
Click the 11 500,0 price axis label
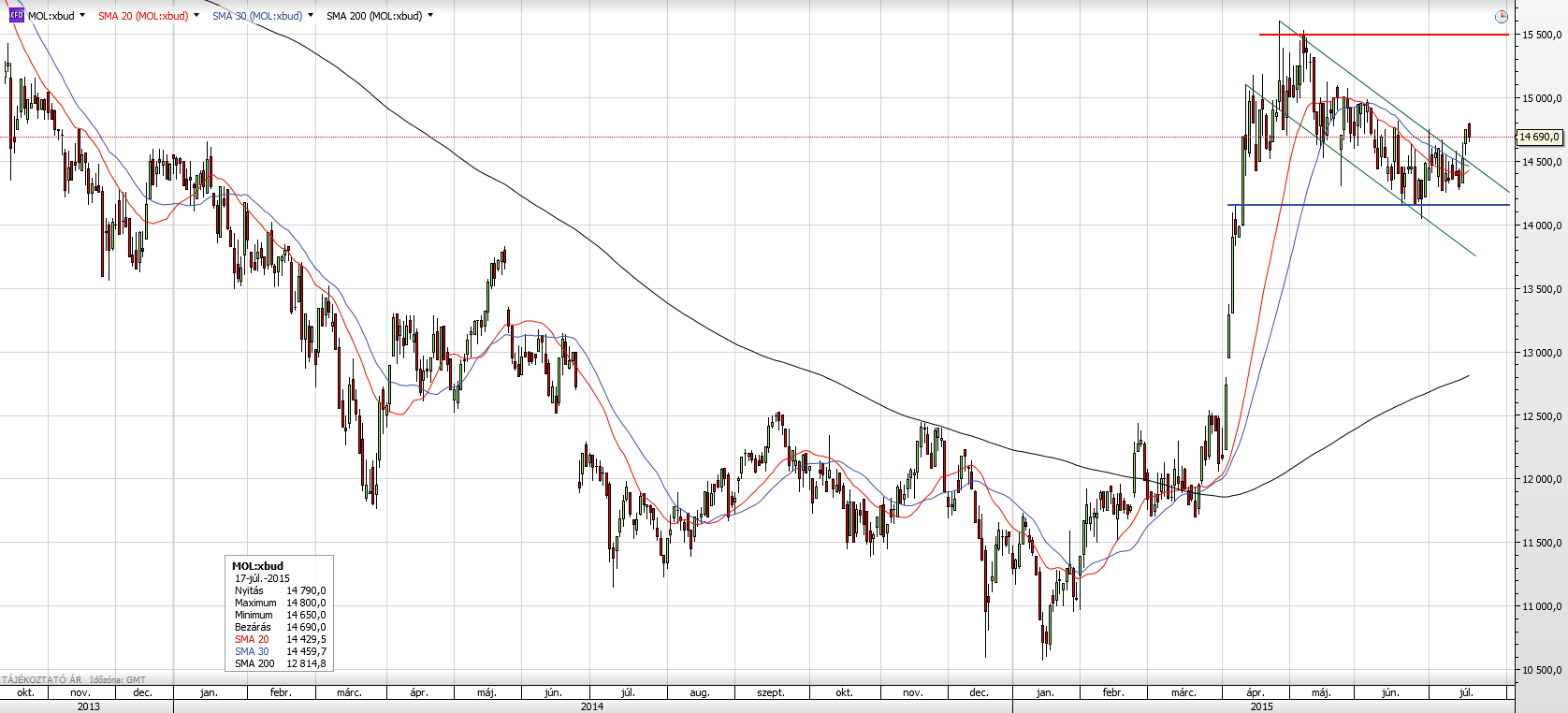coord(1542,543)
